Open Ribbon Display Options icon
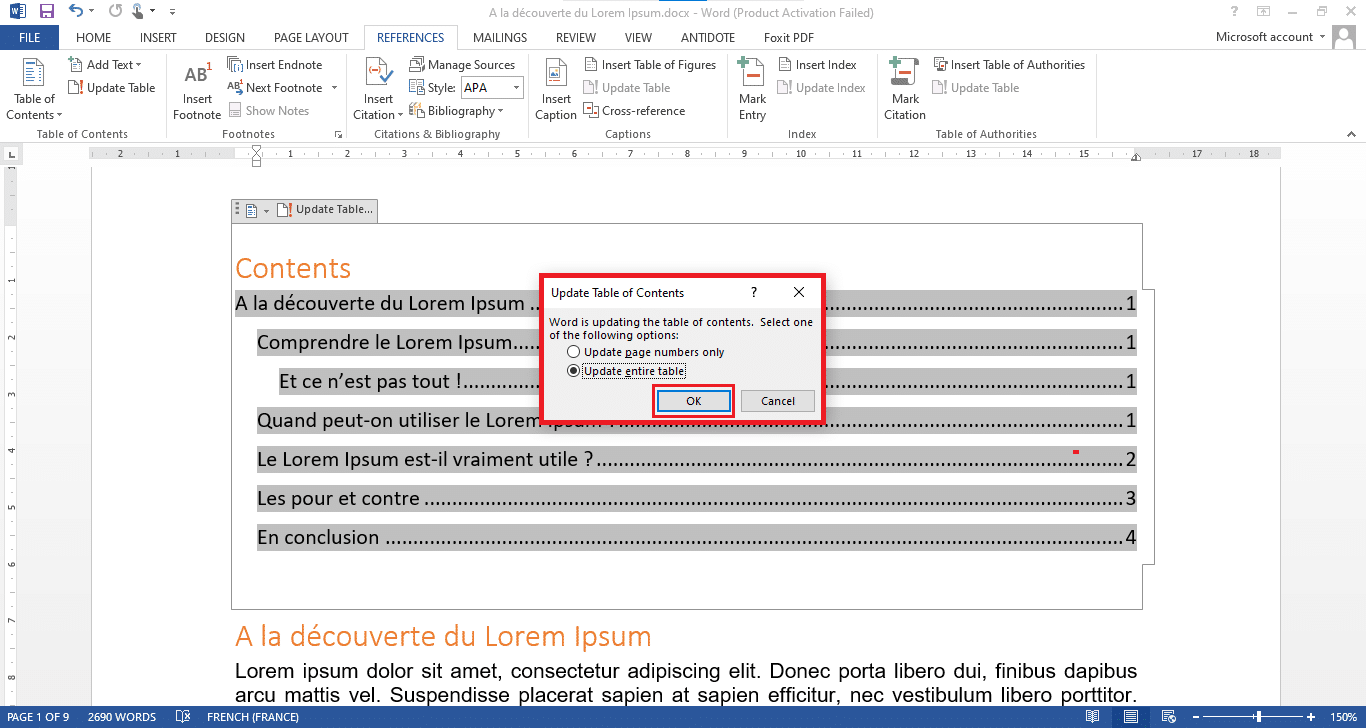Screen dimensions: 1366x728 (1264, 12)
